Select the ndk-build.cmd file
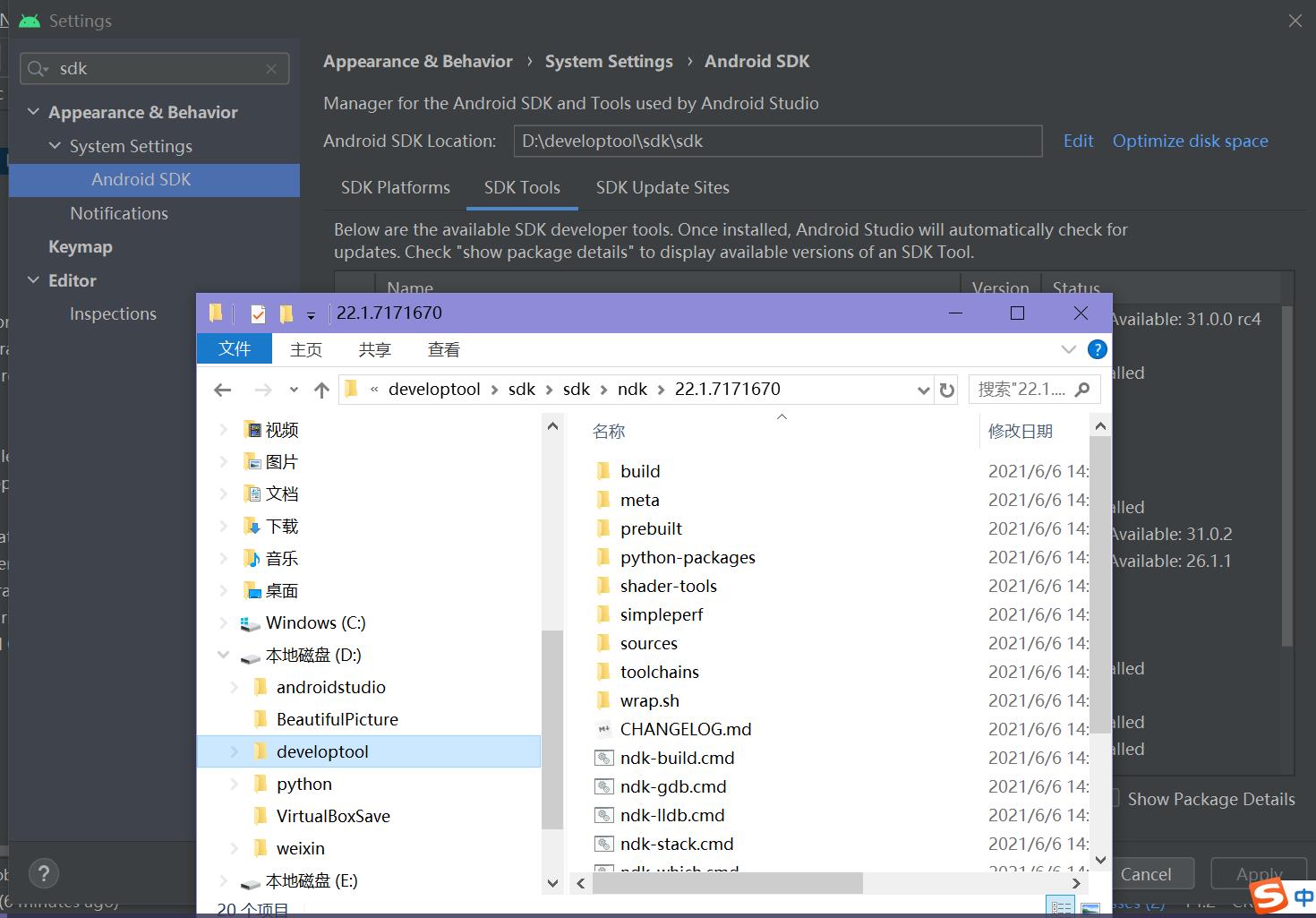 coord(677,758)
